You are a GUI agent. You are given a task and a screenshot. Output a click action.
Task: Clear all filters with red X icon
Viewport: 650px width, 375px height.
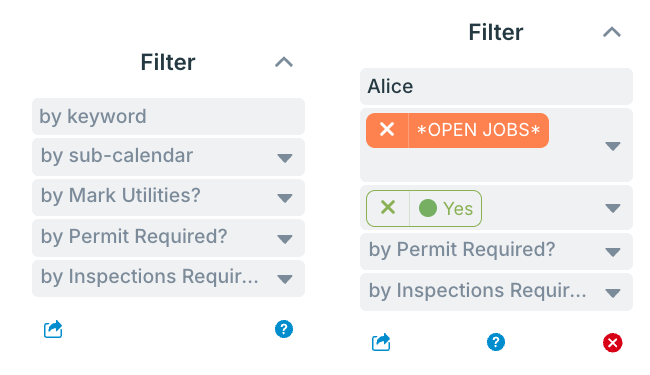tap(612, 343)
